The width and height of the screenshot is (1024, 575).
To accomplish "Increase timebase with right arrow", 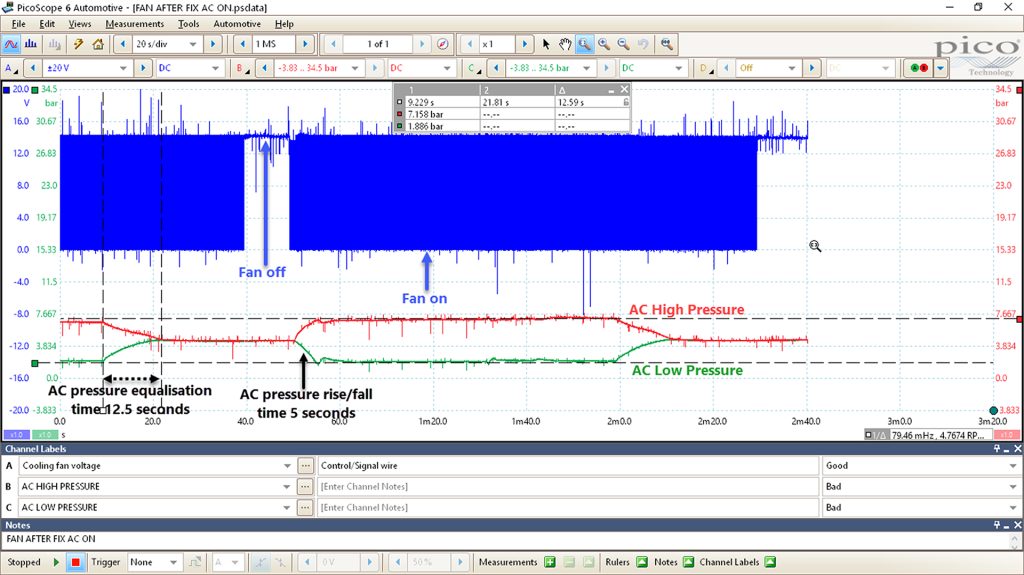I will (212, 44).
